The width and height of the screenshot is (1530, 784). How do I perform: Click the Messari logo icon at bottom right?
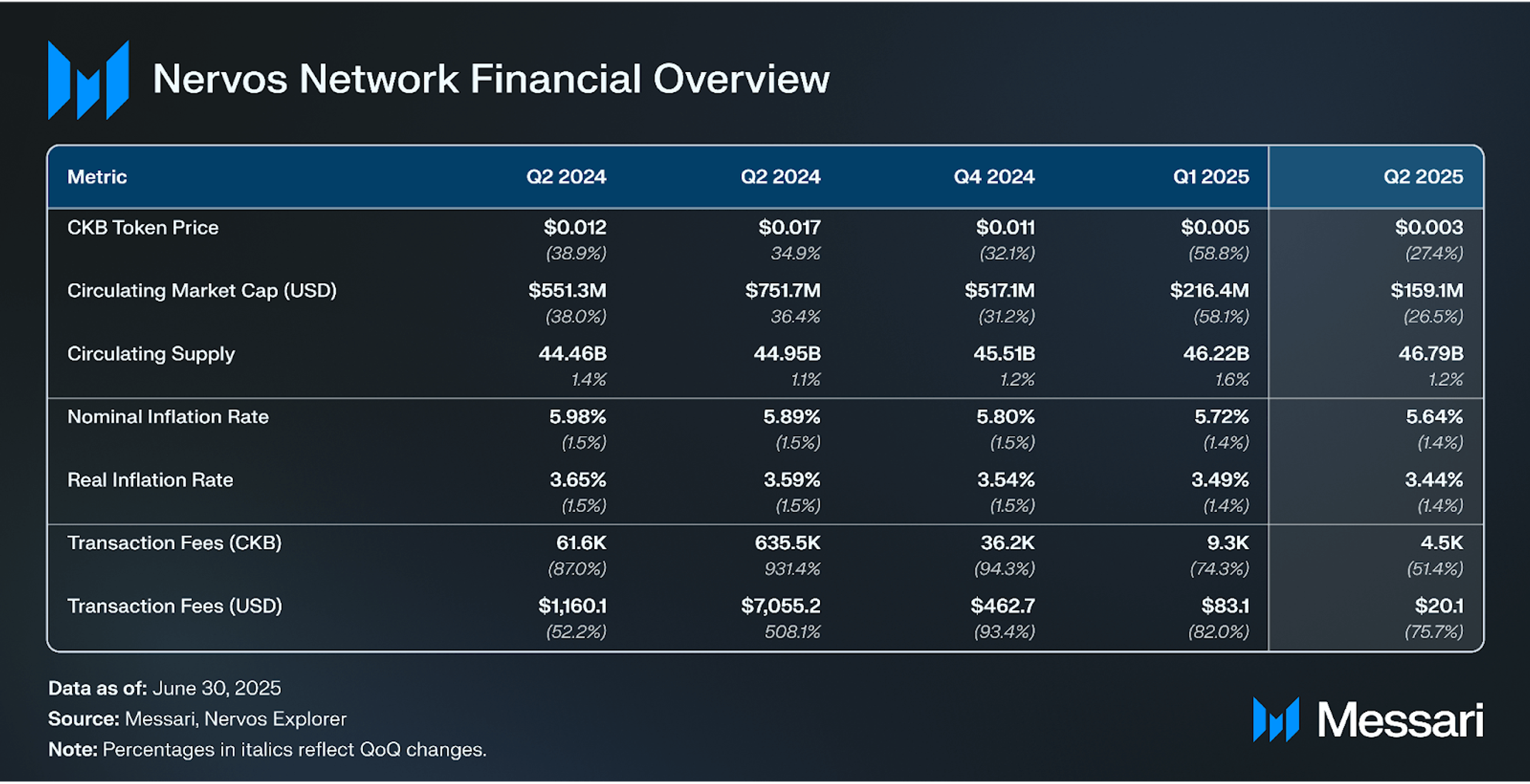click(x=1276, y=720)
